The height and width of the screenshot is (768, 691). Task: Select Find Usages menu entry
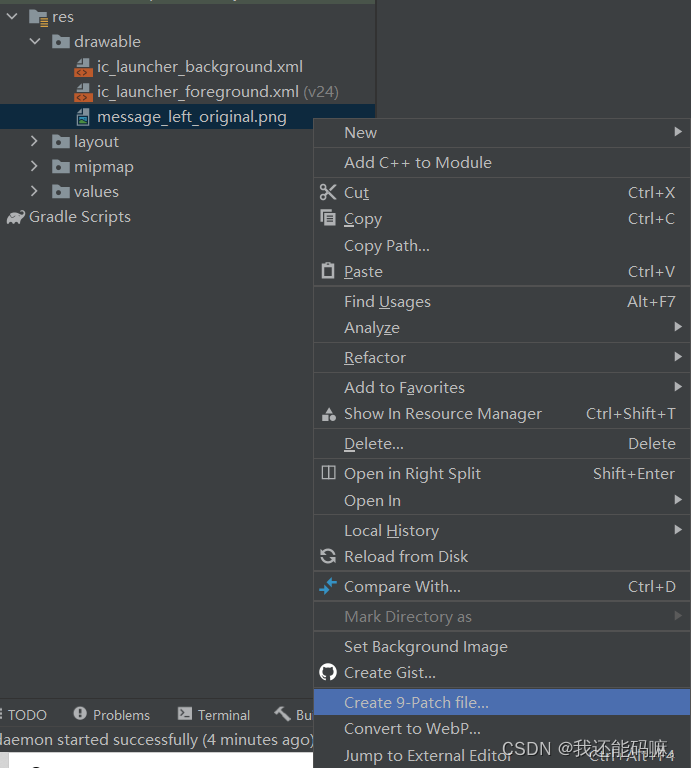pyautogui.click(x=501, y=302)
